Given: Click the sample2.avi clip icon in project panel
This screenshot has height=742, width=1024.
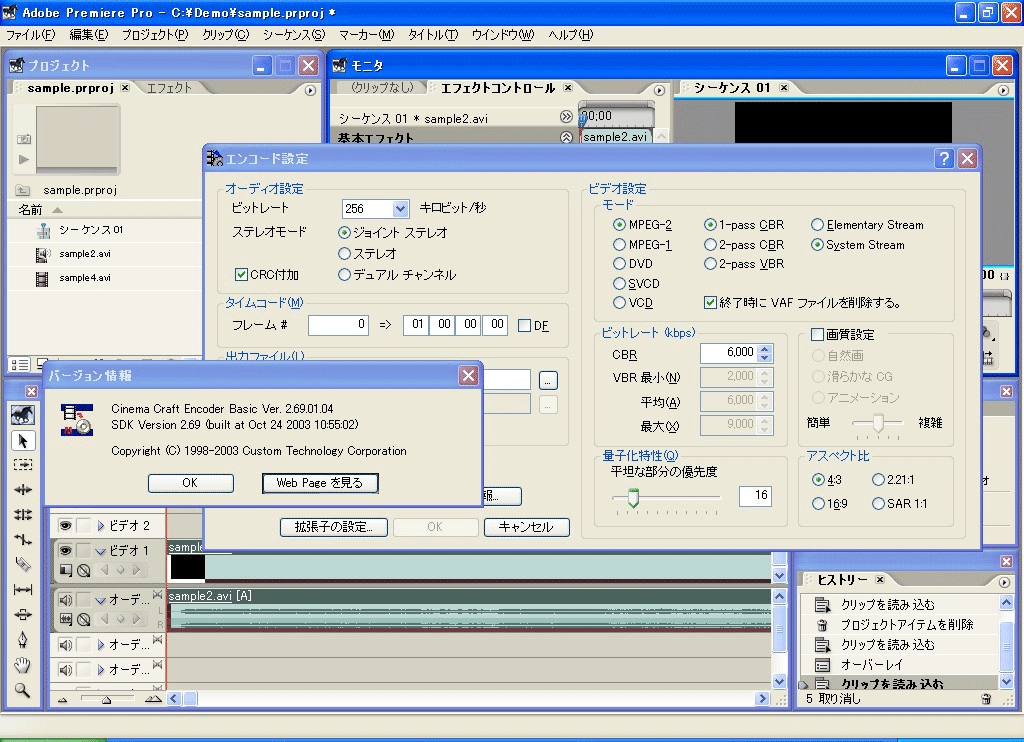Looking at the screenshot, I should click(x=43, y=255).
